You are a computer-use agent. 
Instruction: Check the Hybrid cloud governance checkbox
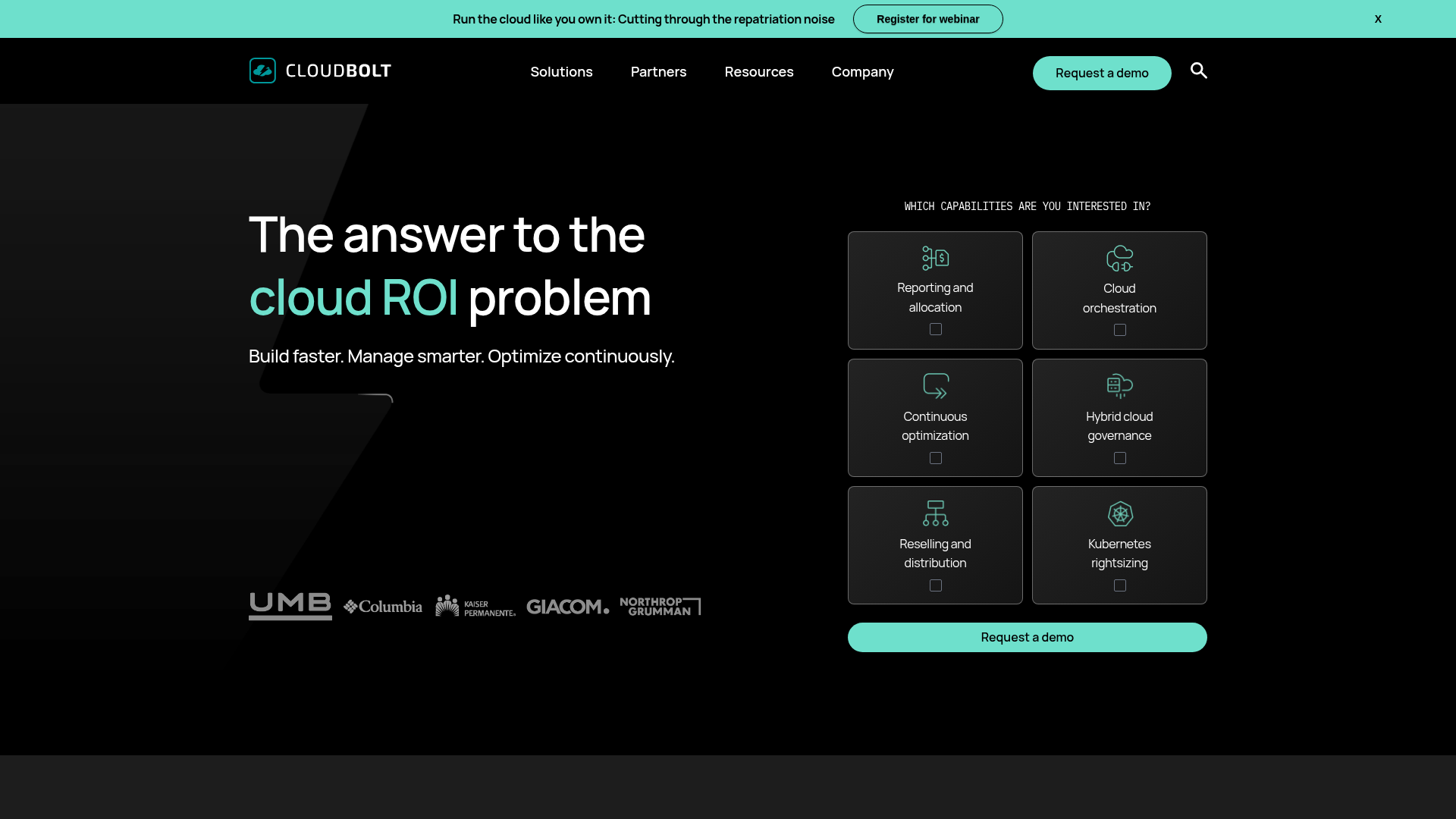(x=1119, y=458)
